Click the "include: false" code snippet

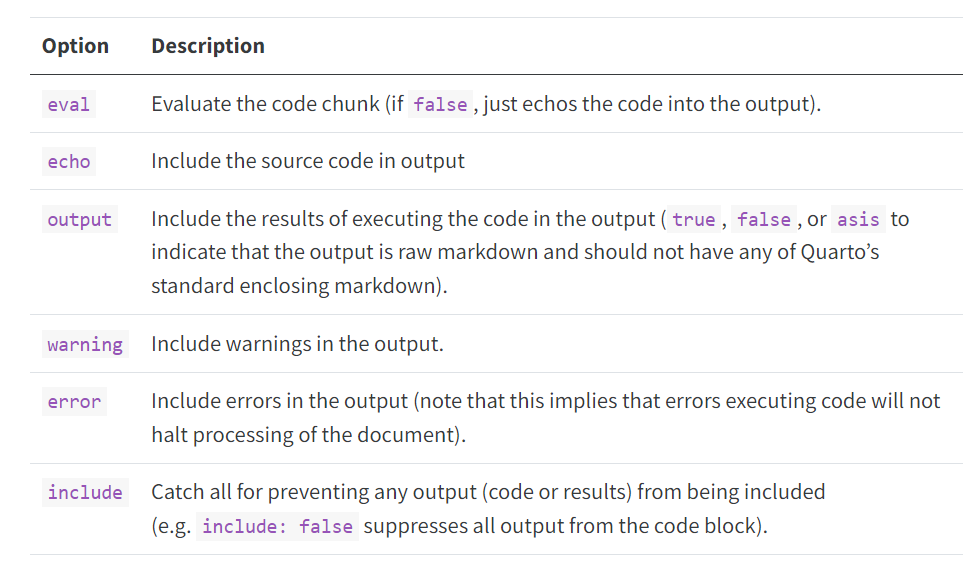coord(277,526)
